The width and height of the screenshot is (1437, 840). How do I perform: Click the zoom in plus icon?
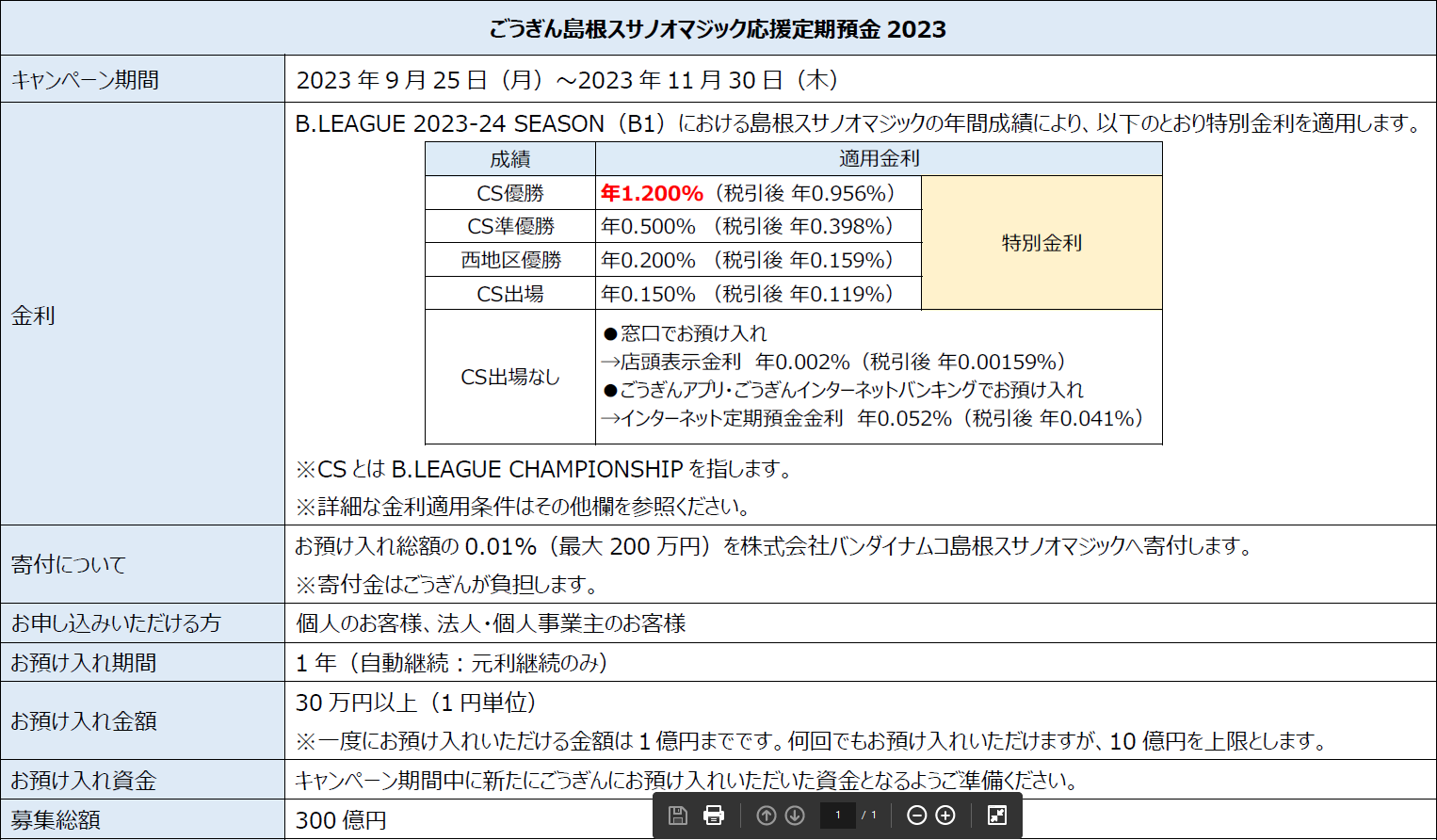[945, 816]
